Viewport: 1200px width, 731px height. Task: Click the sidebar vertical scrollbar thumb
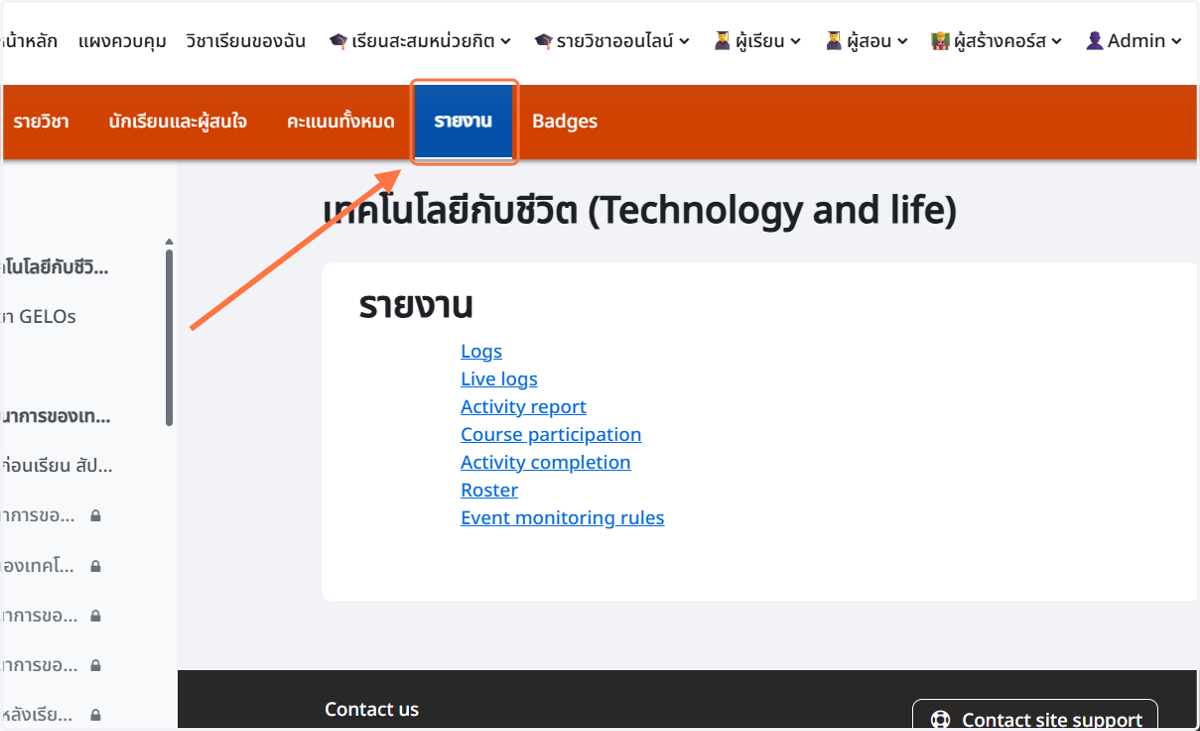[x=169, y=337]
